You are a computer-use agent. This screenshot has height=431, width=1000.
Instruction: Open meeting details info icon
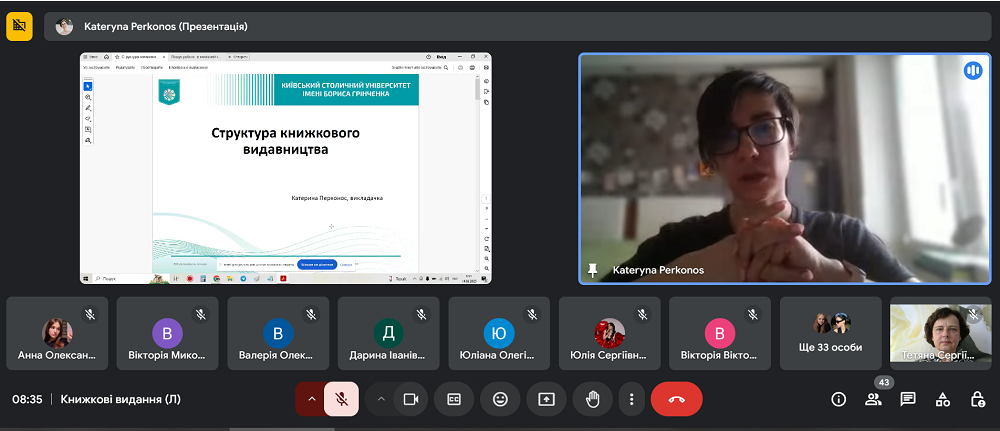[x=838, y=399]
